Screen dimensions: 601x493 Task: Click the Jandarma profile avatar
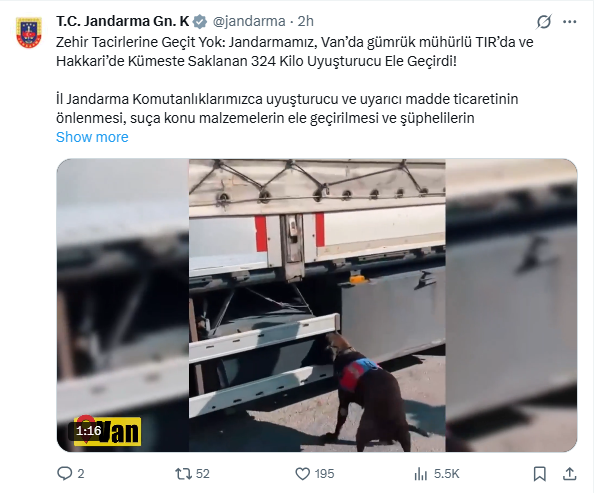[29, 33]
